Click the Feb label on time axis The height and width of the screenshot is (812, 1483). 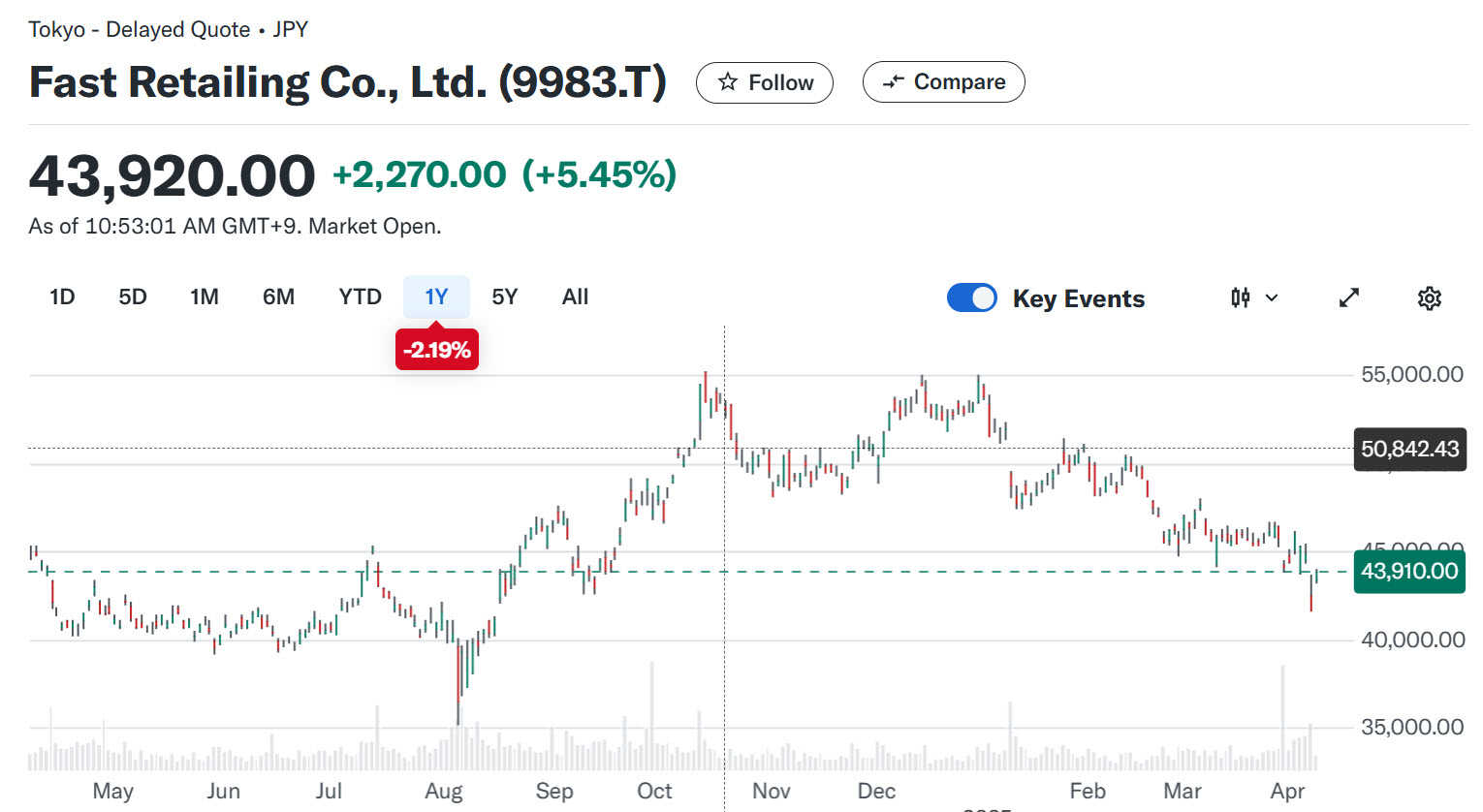pos(1088,791)
